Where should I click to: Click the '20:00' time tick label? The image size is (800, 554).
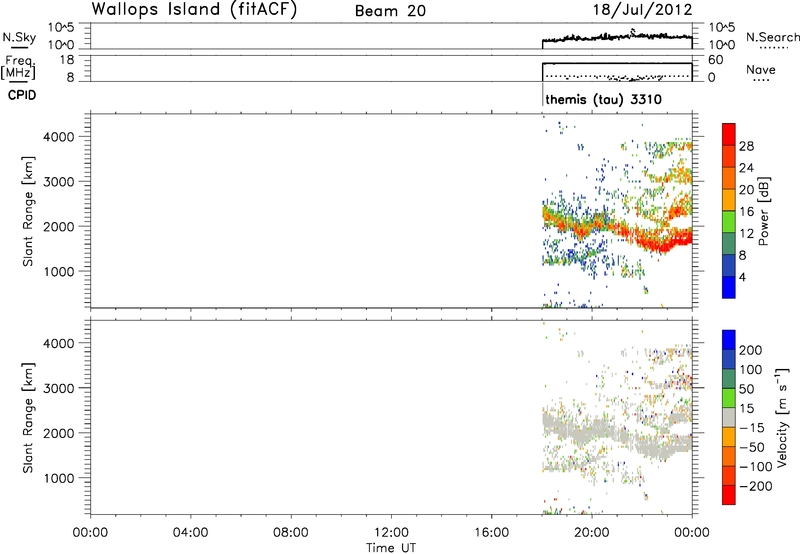[x=591, y=533]
